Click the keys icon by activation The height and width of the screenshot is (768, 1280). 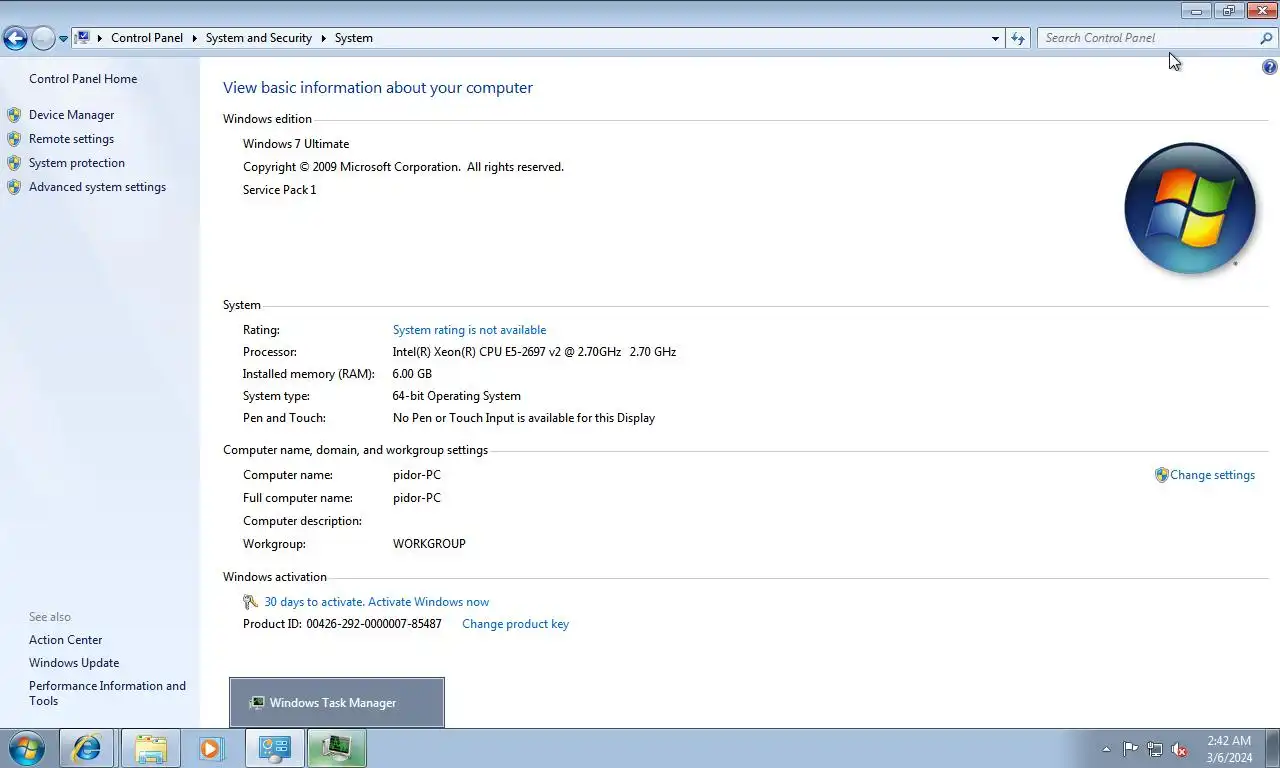tap(251, 602)
